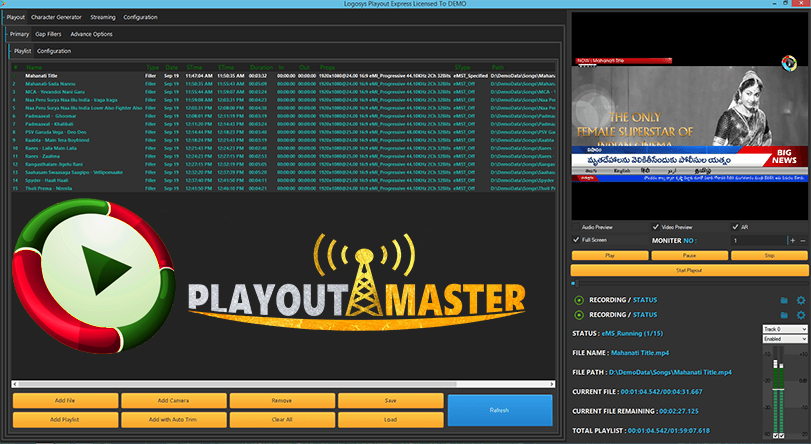
Task: Uncheck the Video Preview checkbox
Action: click(x=655, y=227)
